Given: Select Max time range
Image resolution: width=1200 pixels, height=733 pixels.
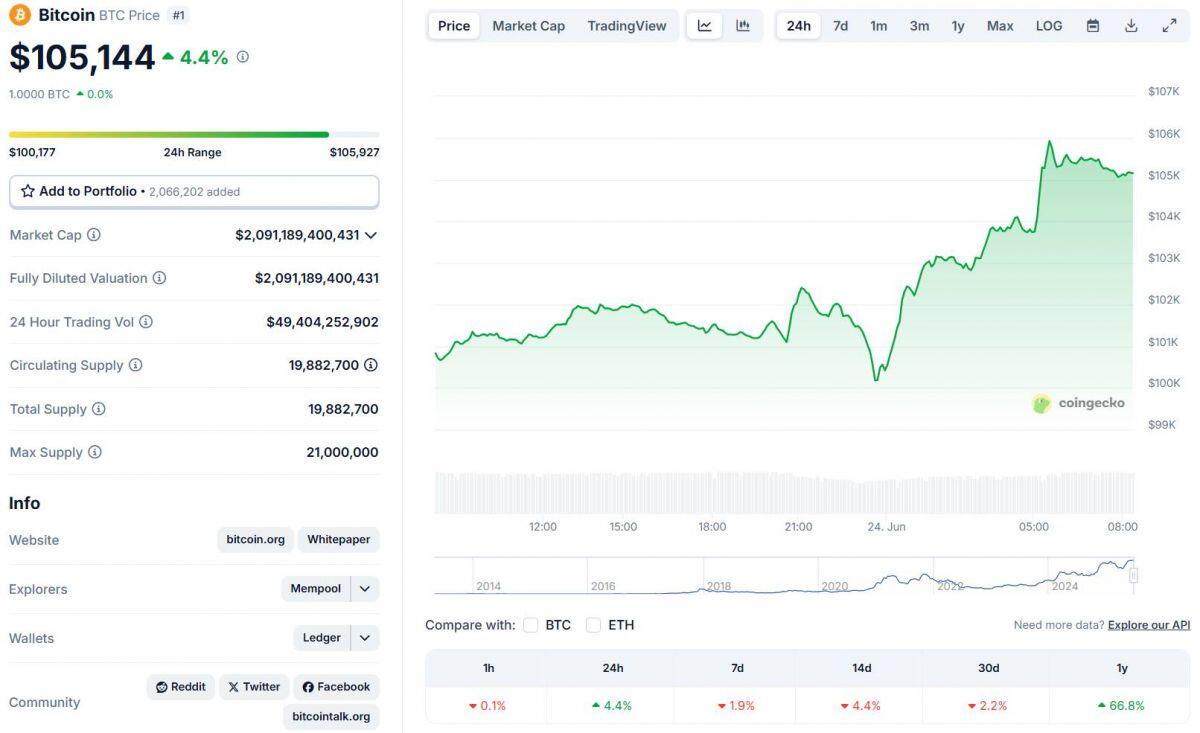Looking at the screenshot, I should click(1000, 26).
